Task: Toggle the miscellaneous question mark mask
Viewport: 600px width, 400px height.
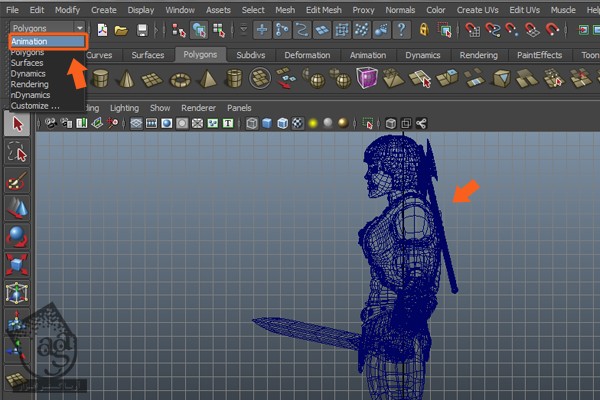Action: pyautogui.click(x=401, y=30)
